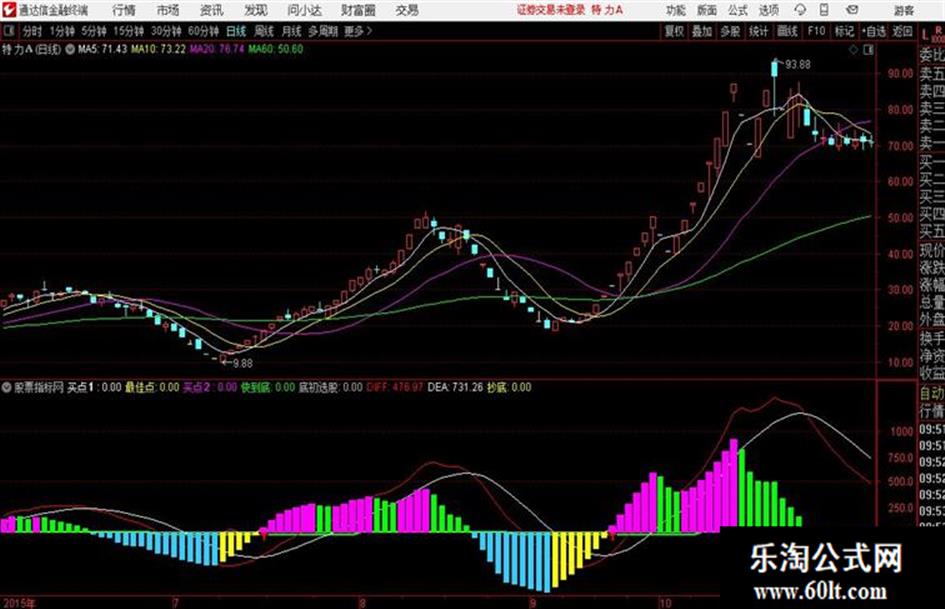Open the 问小达 menu
Image resolution: width=945 pixels, height=609 pixels.
304,10
